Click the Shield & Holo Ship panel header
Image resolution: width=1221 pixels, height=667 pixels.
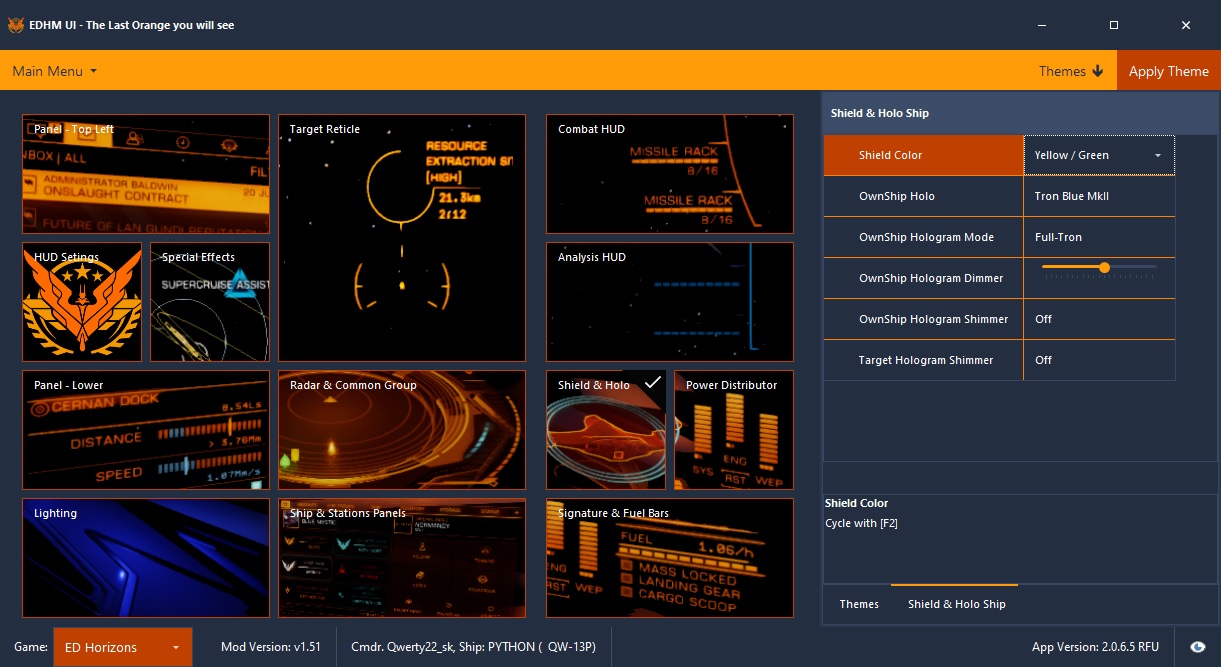click(1020, 113)
